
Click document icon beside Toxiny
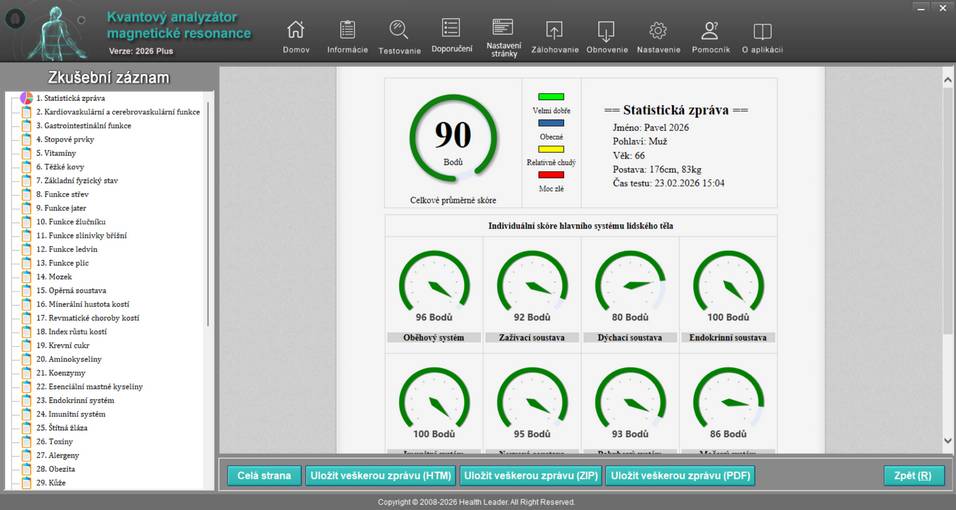pyautogui.click(x=26, y=441)
